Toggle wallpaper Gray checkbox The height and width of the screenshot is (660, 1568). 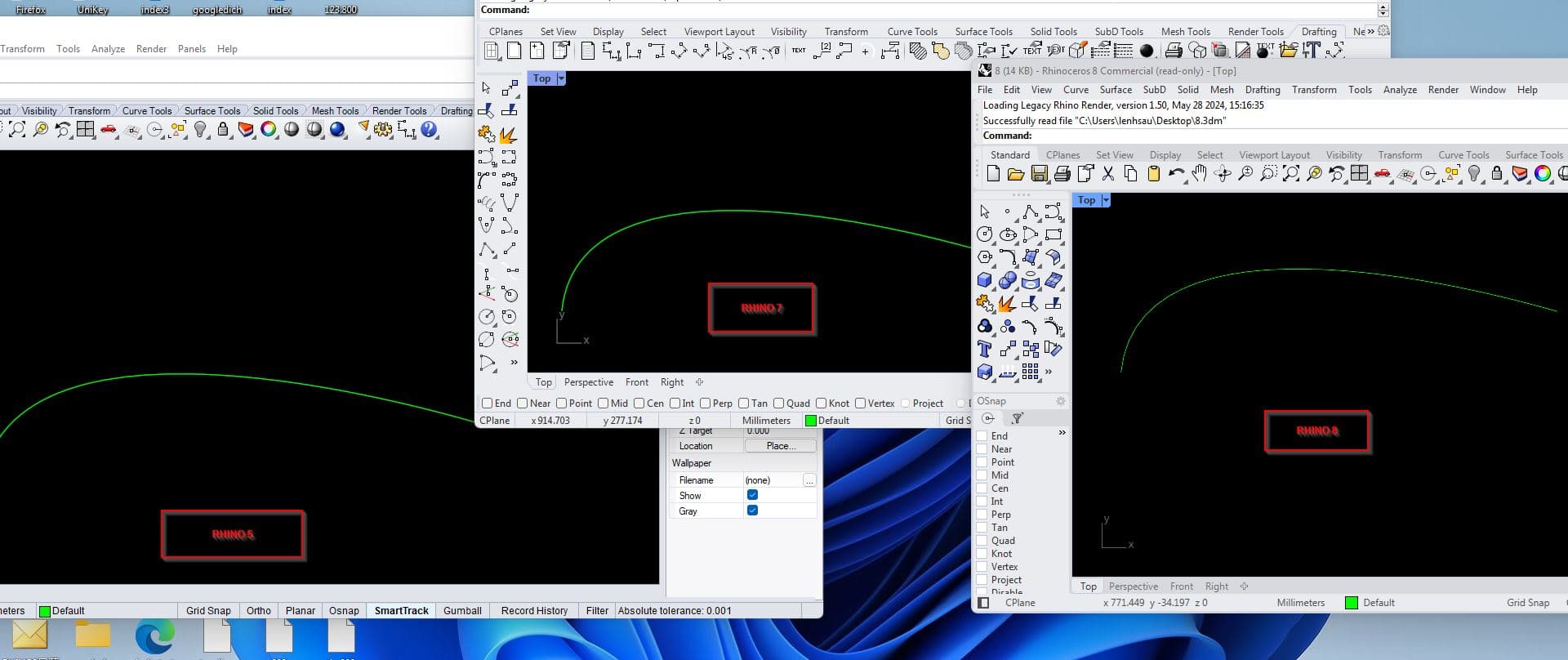point(752,511)
